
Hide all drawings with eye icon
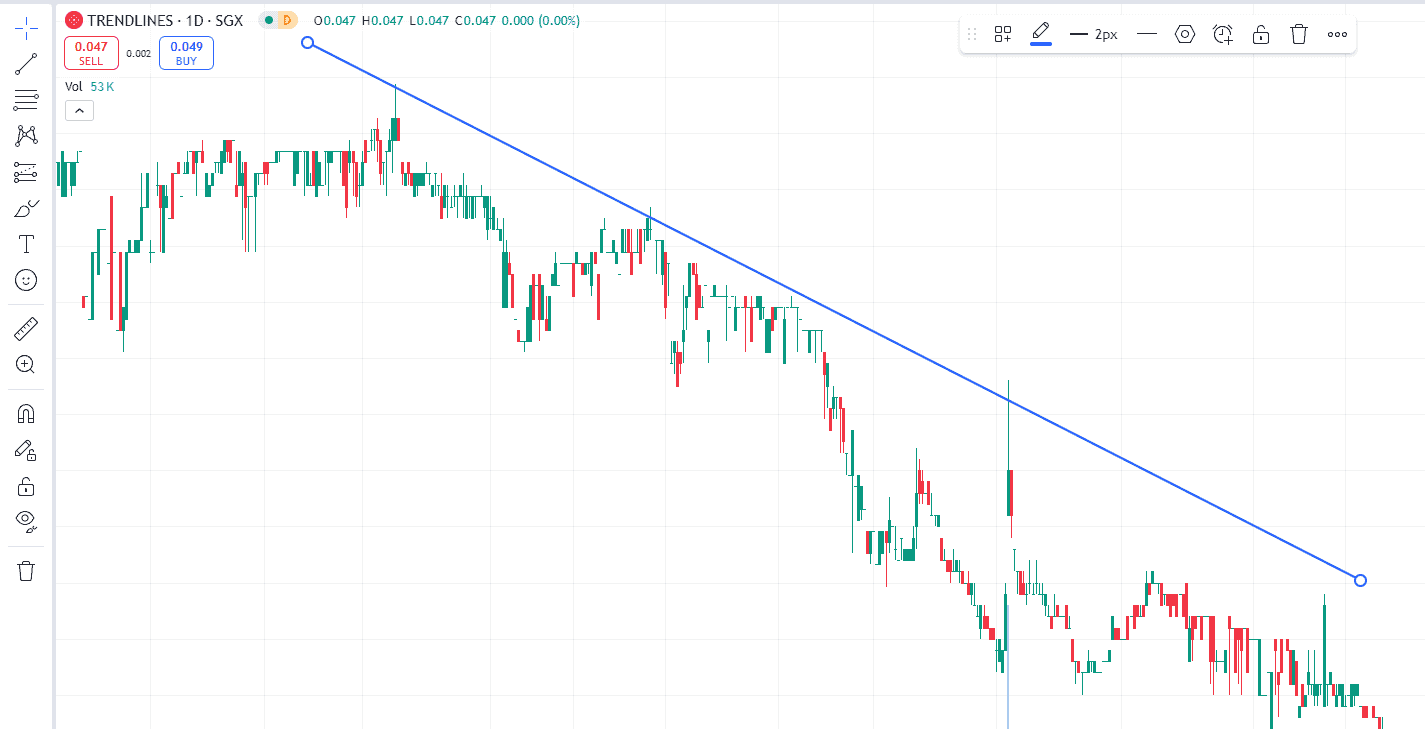point(26,521)
